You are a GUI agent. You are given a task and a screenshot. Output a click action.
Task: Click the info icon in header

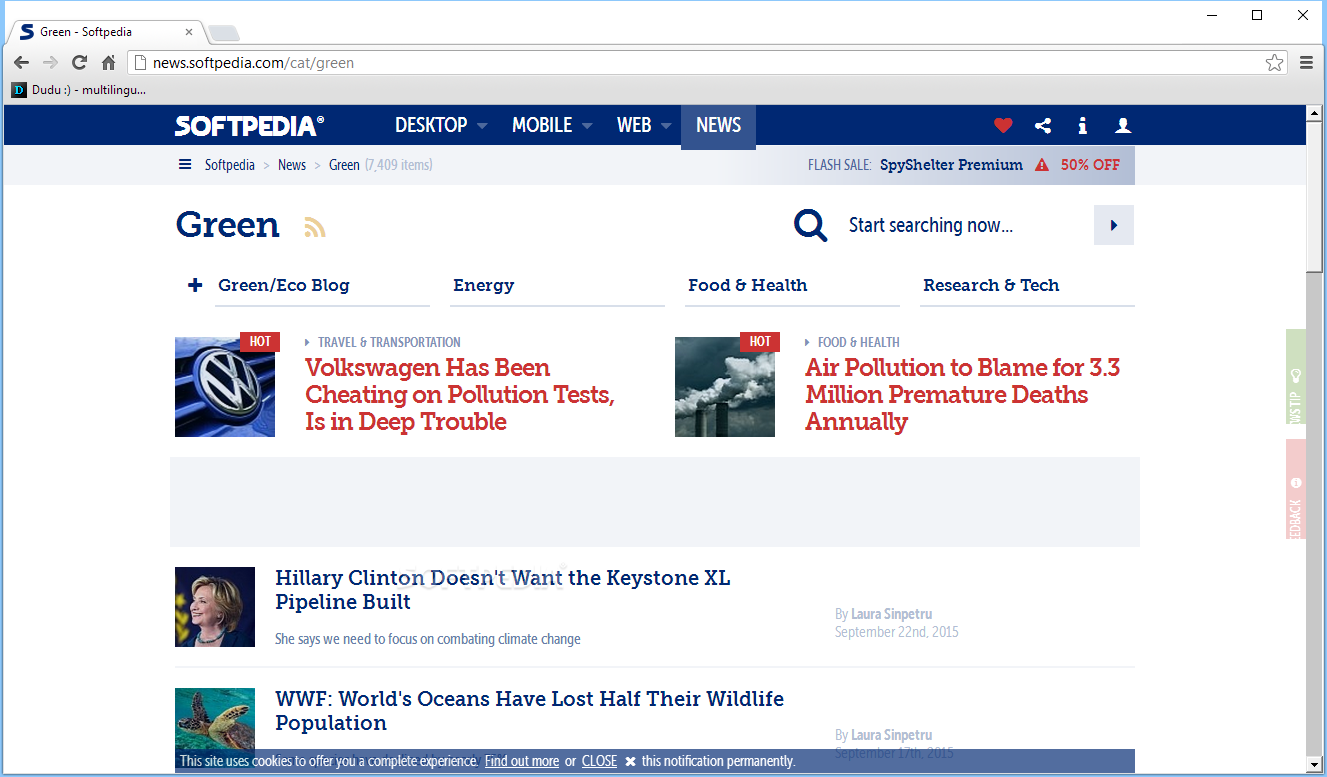coord(1083,125)
